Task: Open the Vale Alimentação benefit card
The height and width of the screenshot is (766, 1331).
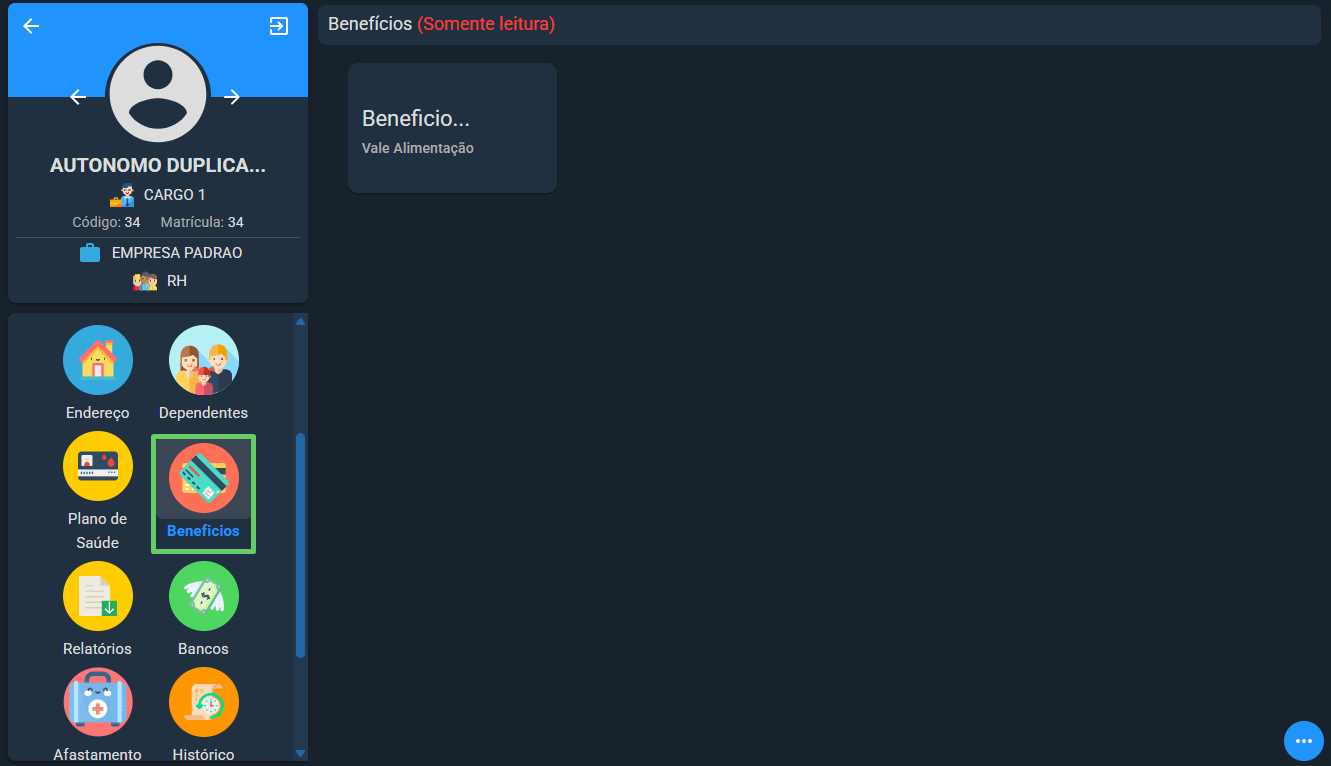Action: [452, 128]
